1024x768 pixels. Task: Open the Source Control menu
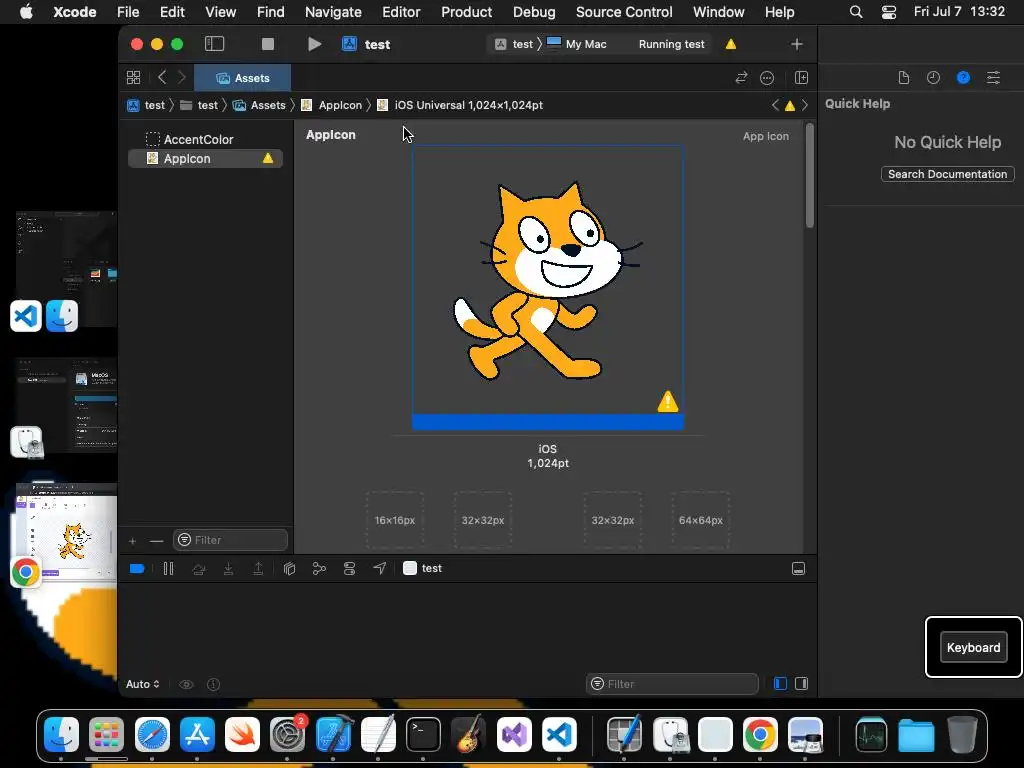tap(624, 12)
